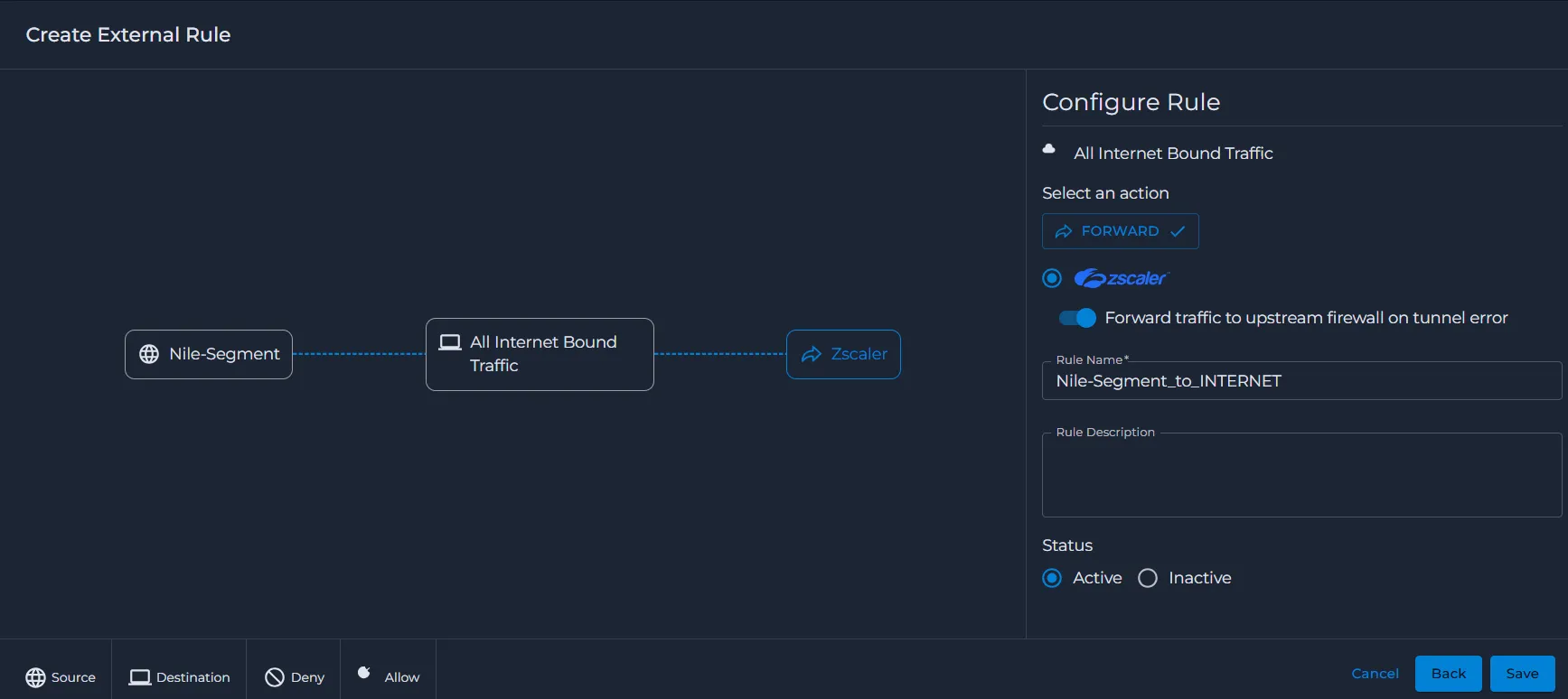Screen dimensions: 1568x699
Task: Save the external rule
Action: coord(1522,674)
